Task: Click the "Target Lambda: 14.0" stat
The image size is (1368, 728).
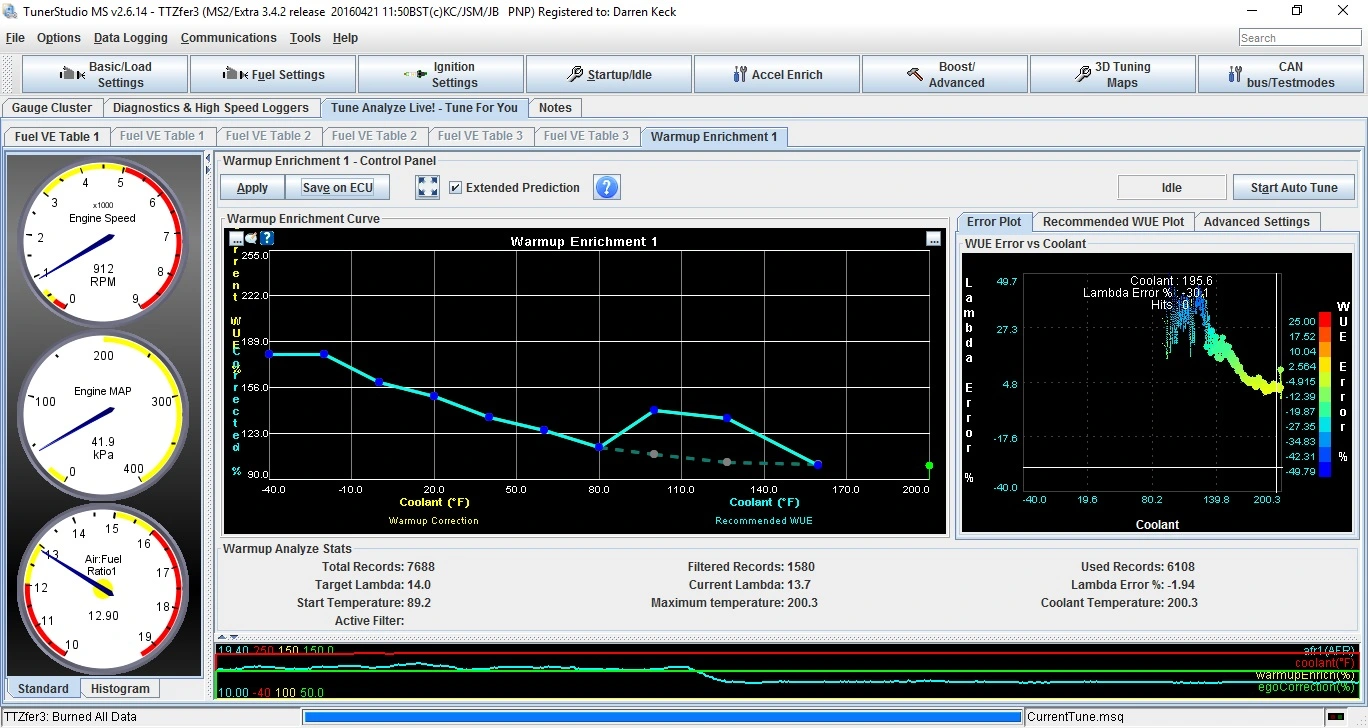Action: pyautogui.click(x=371, y=585)
